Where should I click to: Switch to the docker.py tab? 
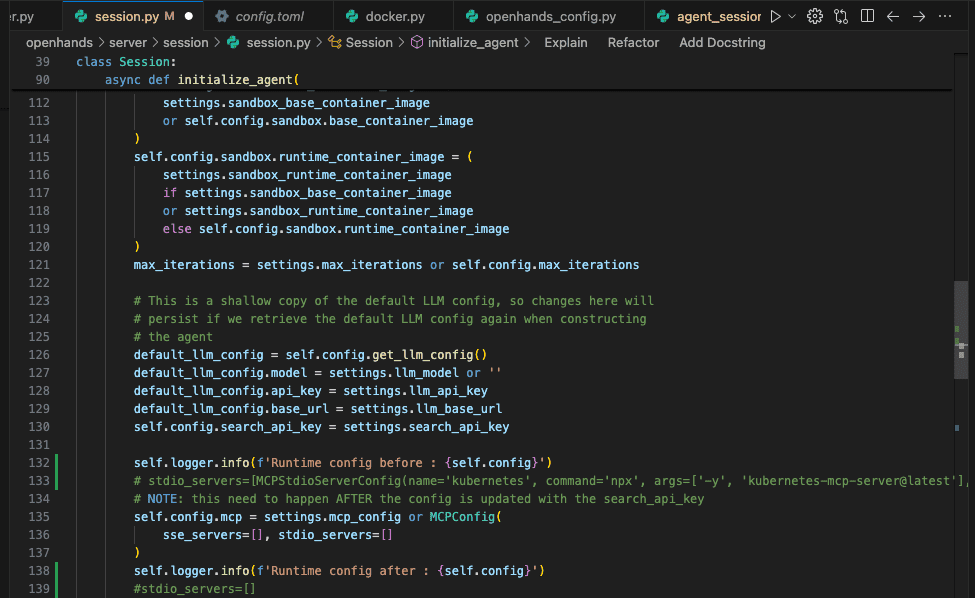[x=395, y=17]
